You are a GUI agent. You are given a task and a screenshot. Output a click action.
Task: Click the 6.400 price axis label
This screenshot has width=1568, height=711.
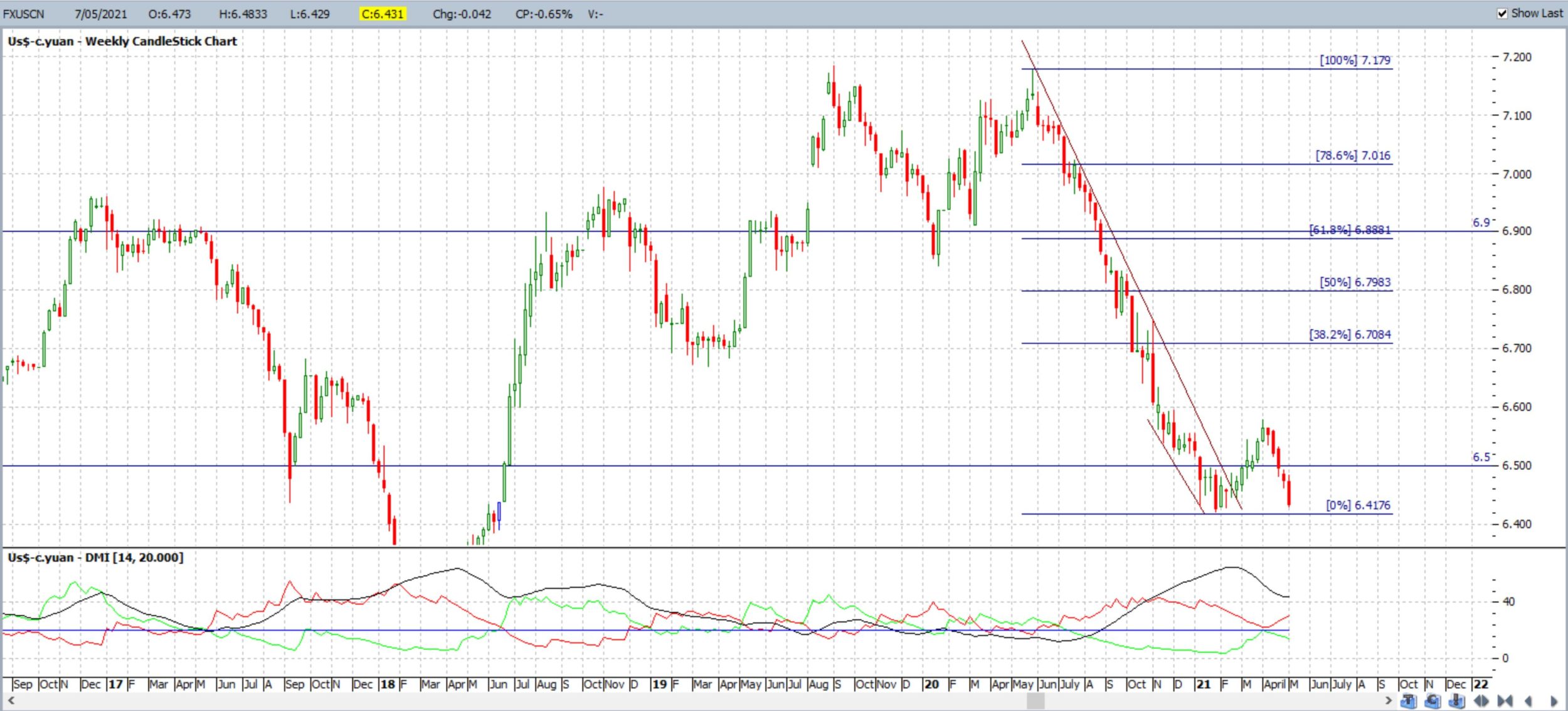(1517, 524)
